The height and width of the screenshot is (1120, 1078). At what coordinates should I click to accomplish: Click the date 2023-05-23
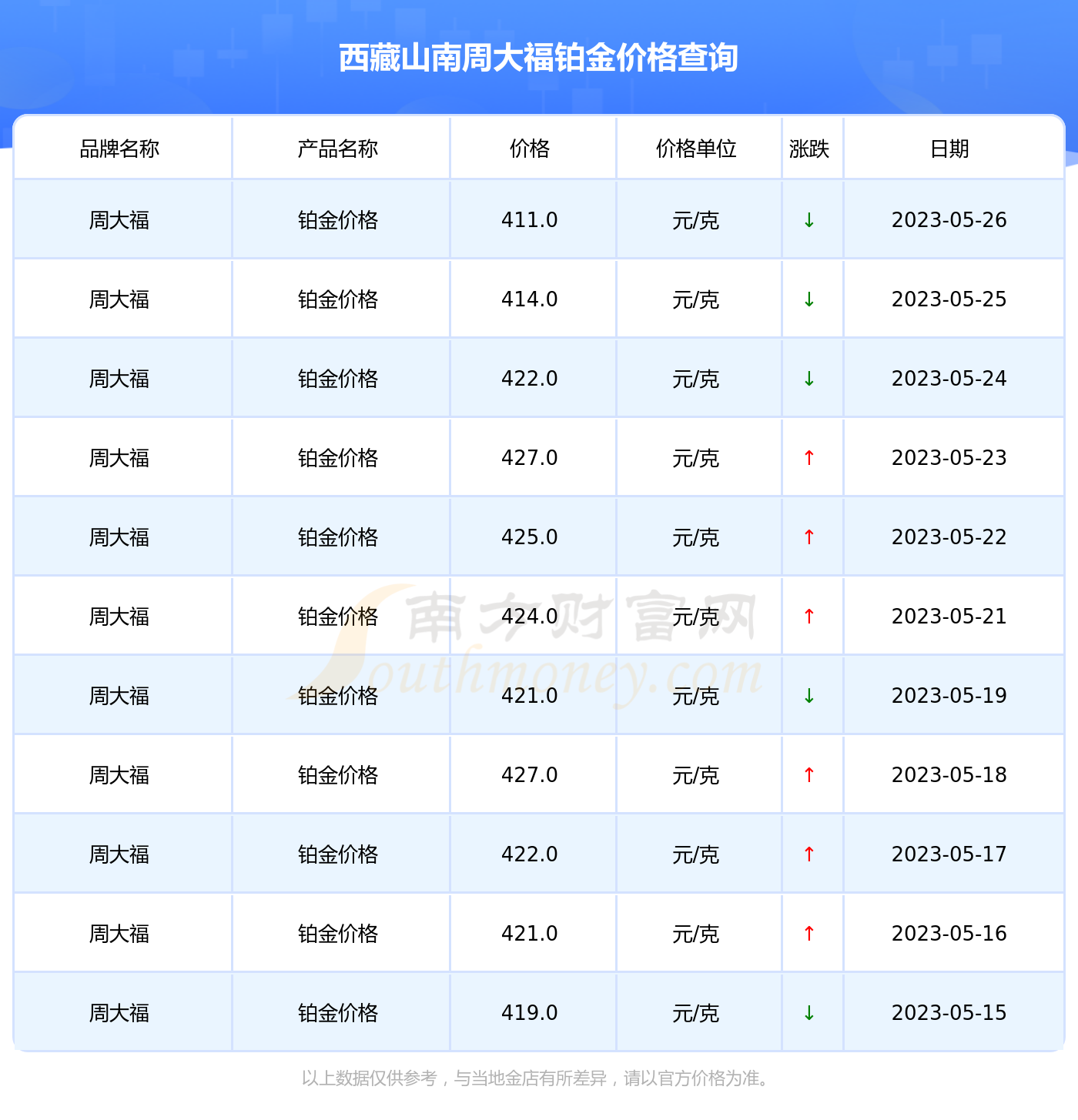point(949,458)
